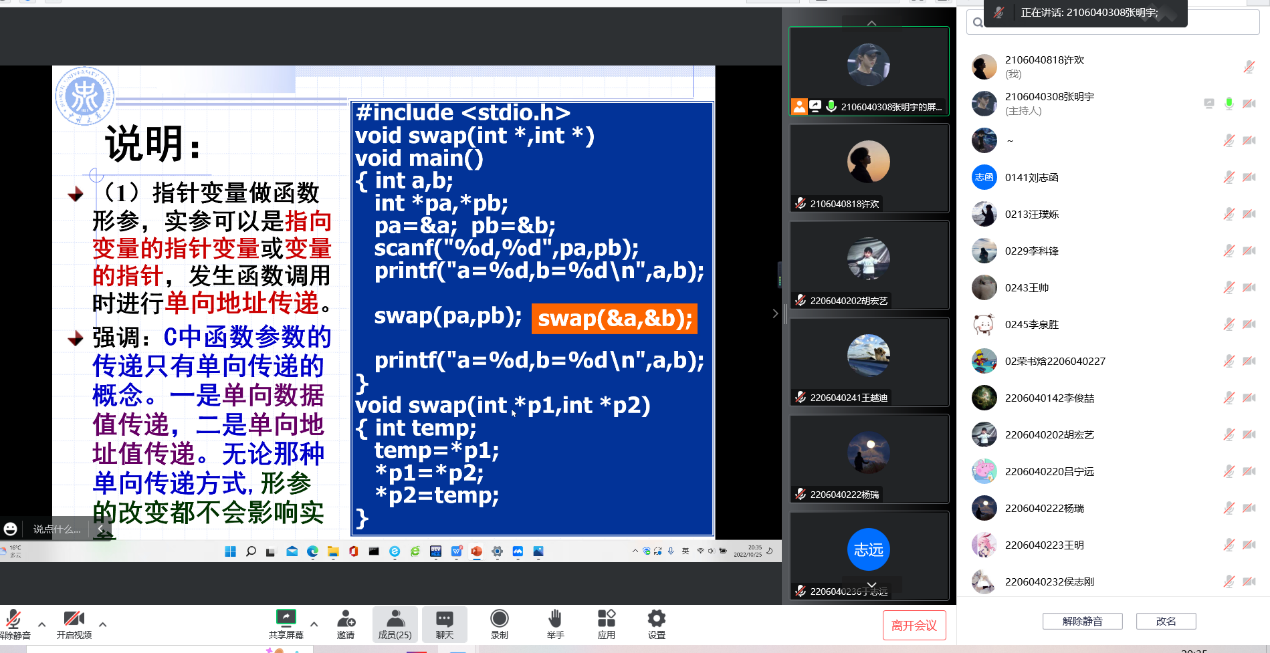This screenshot has width=1270, height=653.
Task: Open meeting 设置 (Settings) gear
Action: 656,624
